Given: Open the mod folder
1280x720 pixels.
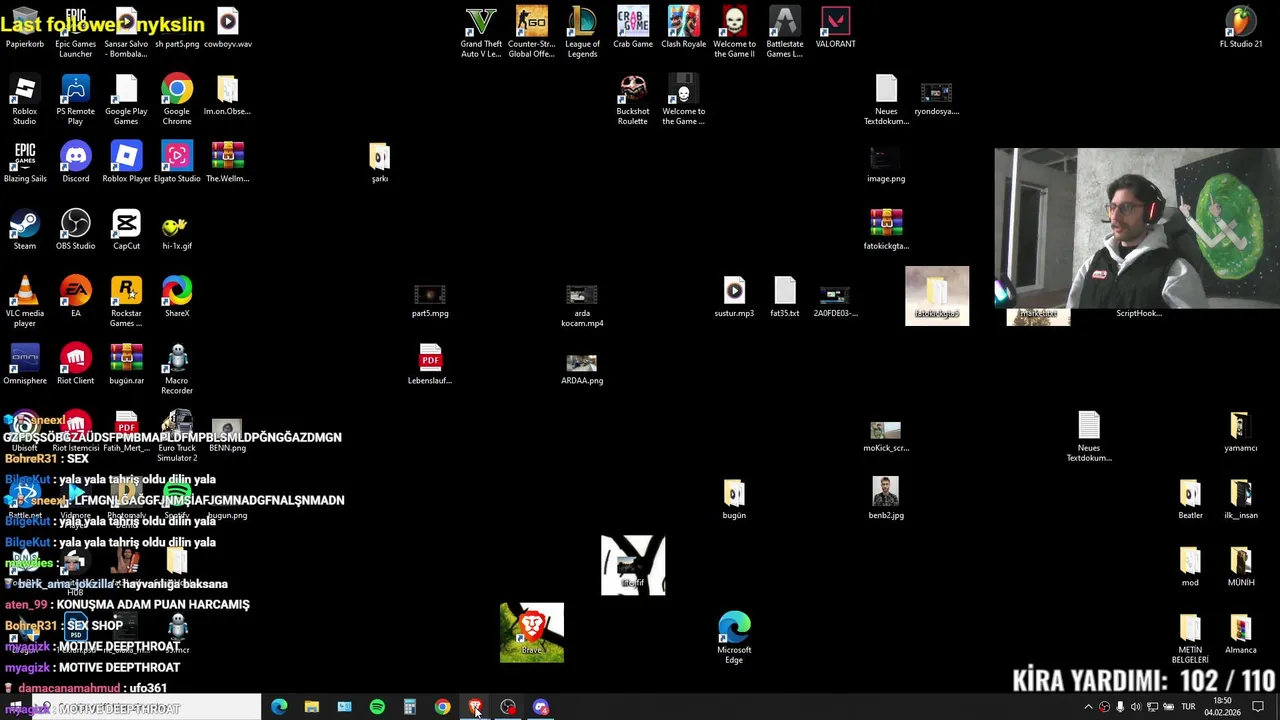Looking at the screenshot, I should 1190,566.
